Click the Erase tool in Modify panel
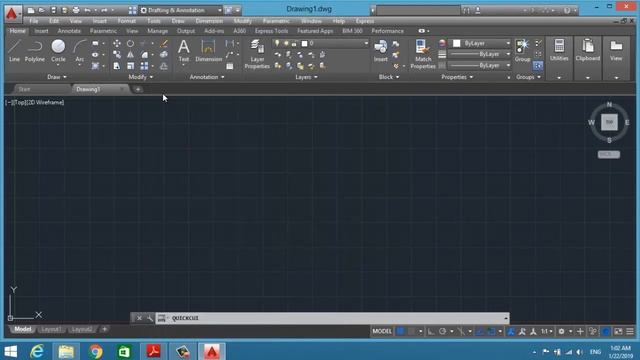 coord(164,43)
